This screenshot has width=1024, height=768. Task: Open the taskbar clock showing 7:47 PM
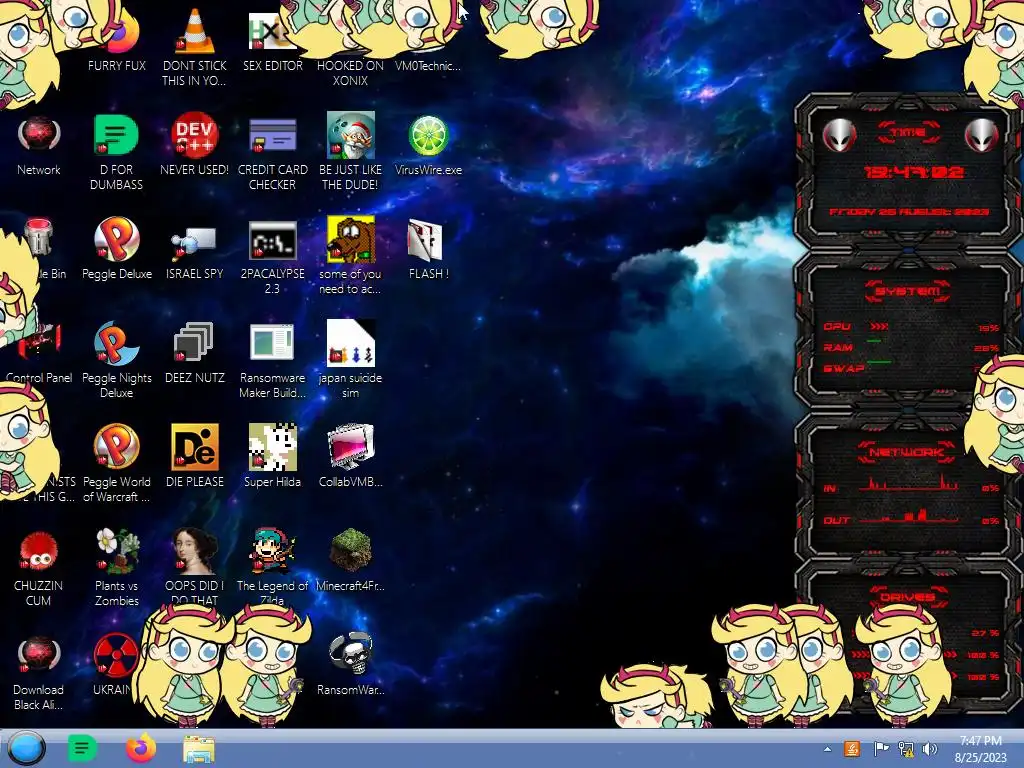coord(980,749)
